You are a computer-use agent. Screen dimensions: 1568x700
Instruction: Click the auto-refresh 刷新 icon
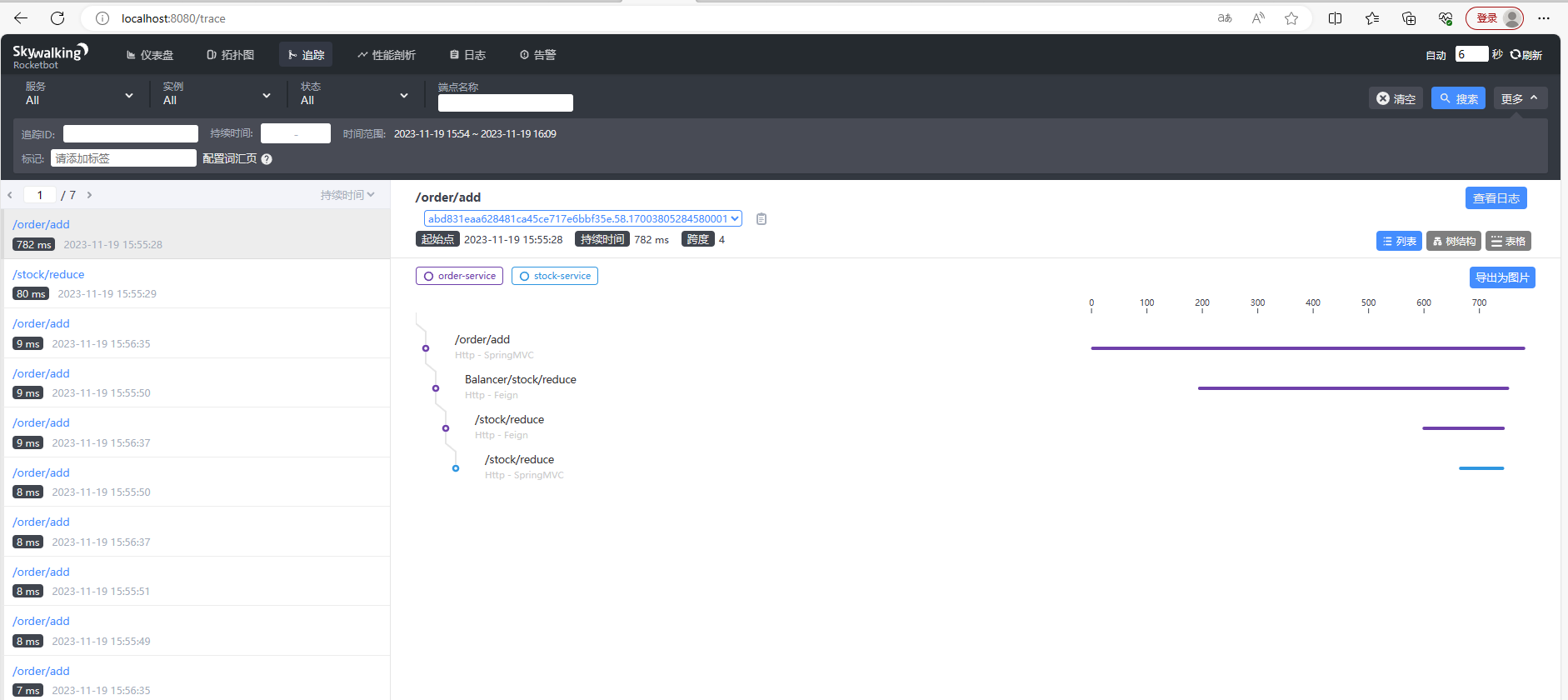[1515, 54]
